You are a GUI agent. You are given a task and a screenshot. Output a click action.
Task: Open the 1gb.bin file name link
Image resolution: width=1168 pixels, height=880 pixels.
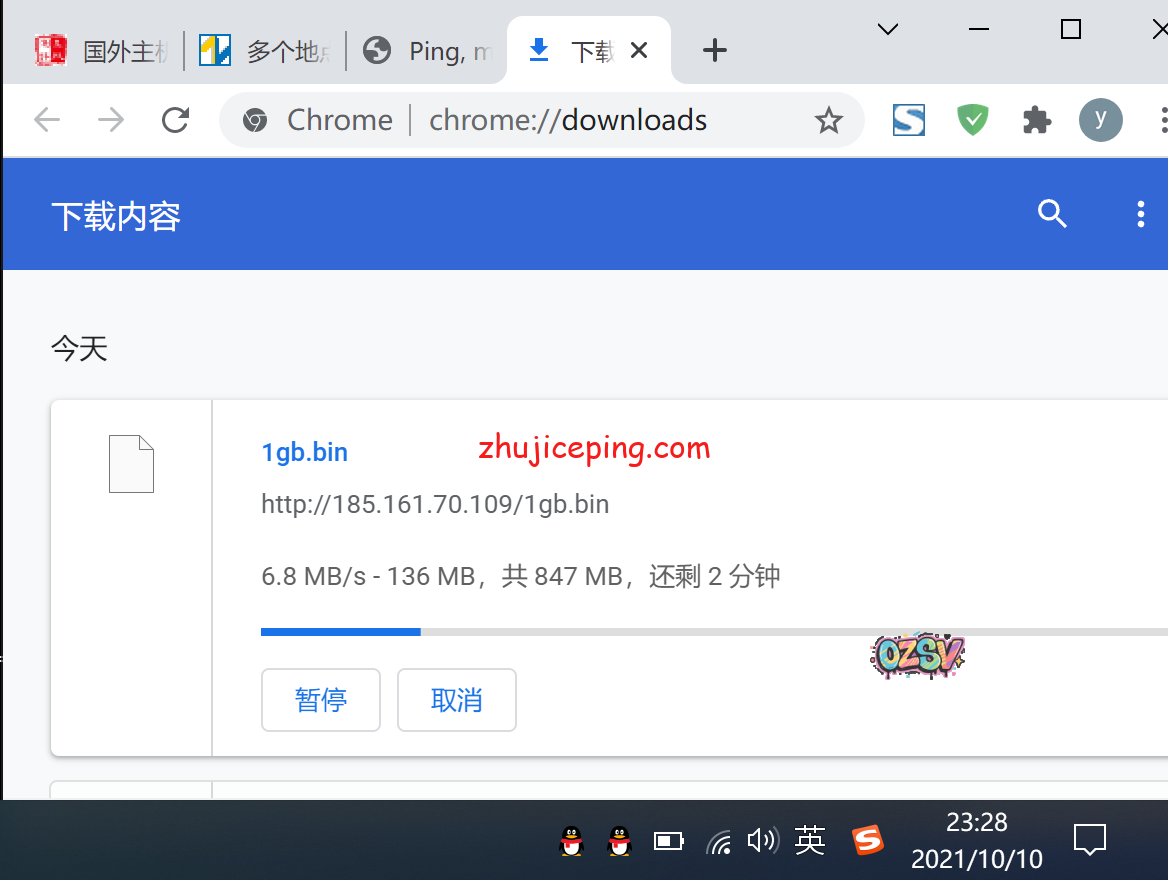[x=305, y=452]
